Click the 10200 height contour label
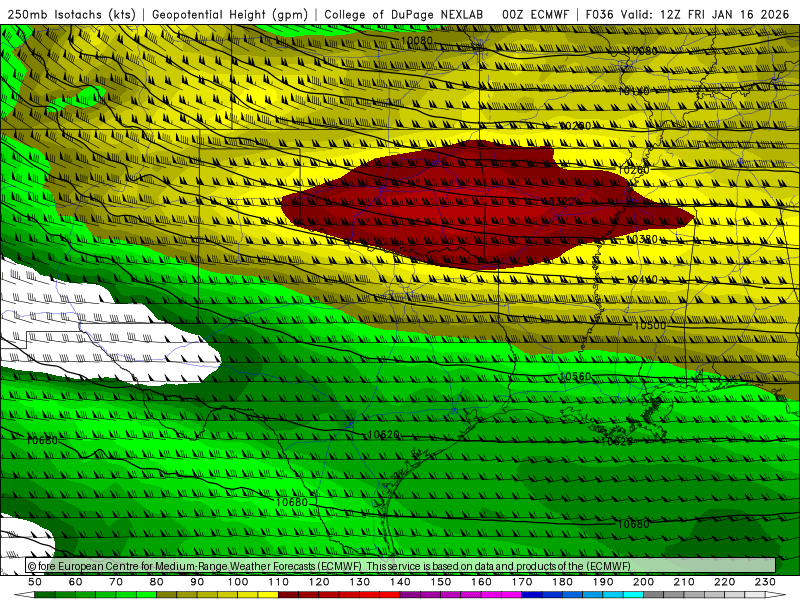Screen dimensions: 800x600 575,126
